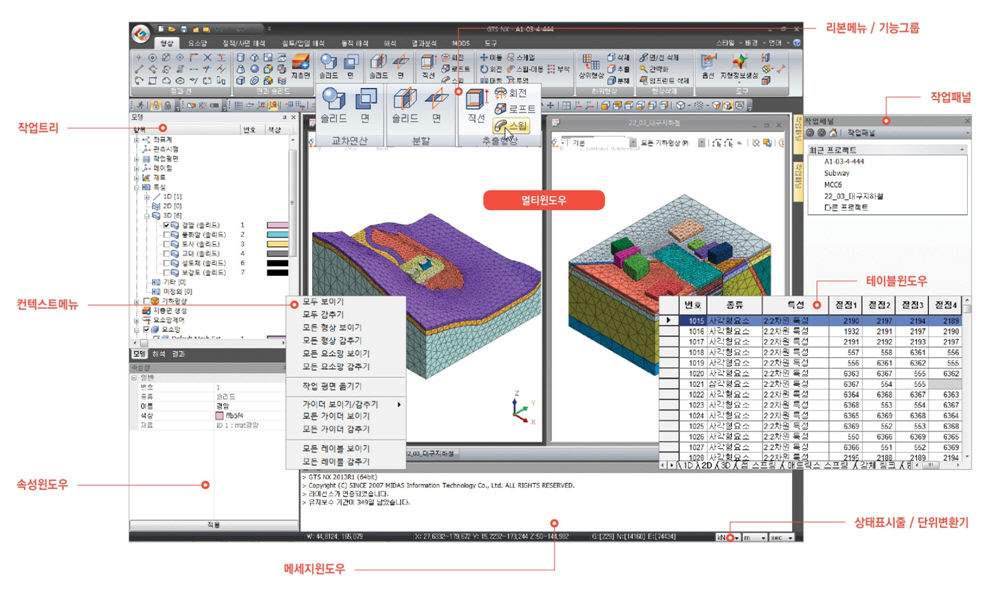Enable the 풍화암 (솔리드) checkbox
Screen dimensions: 1002x592
click(167, 235)
